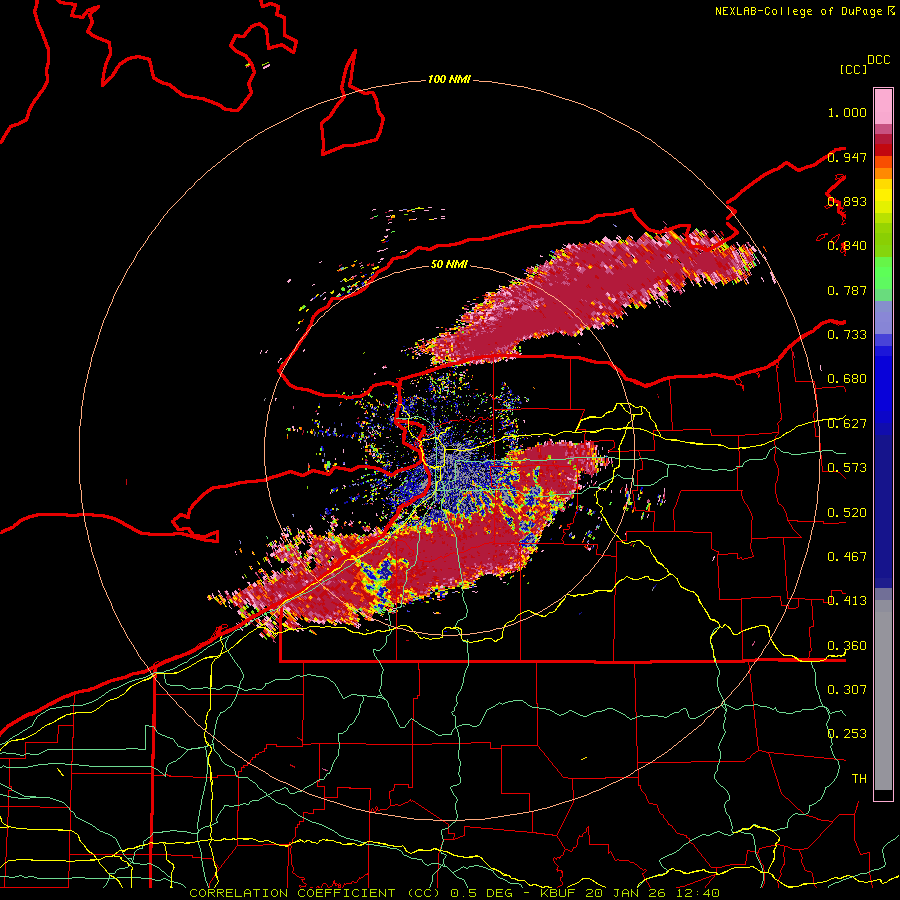Click the 0.893 legend value
The height and width of the screenshot is (900, 900).
(x=847, y=201)
